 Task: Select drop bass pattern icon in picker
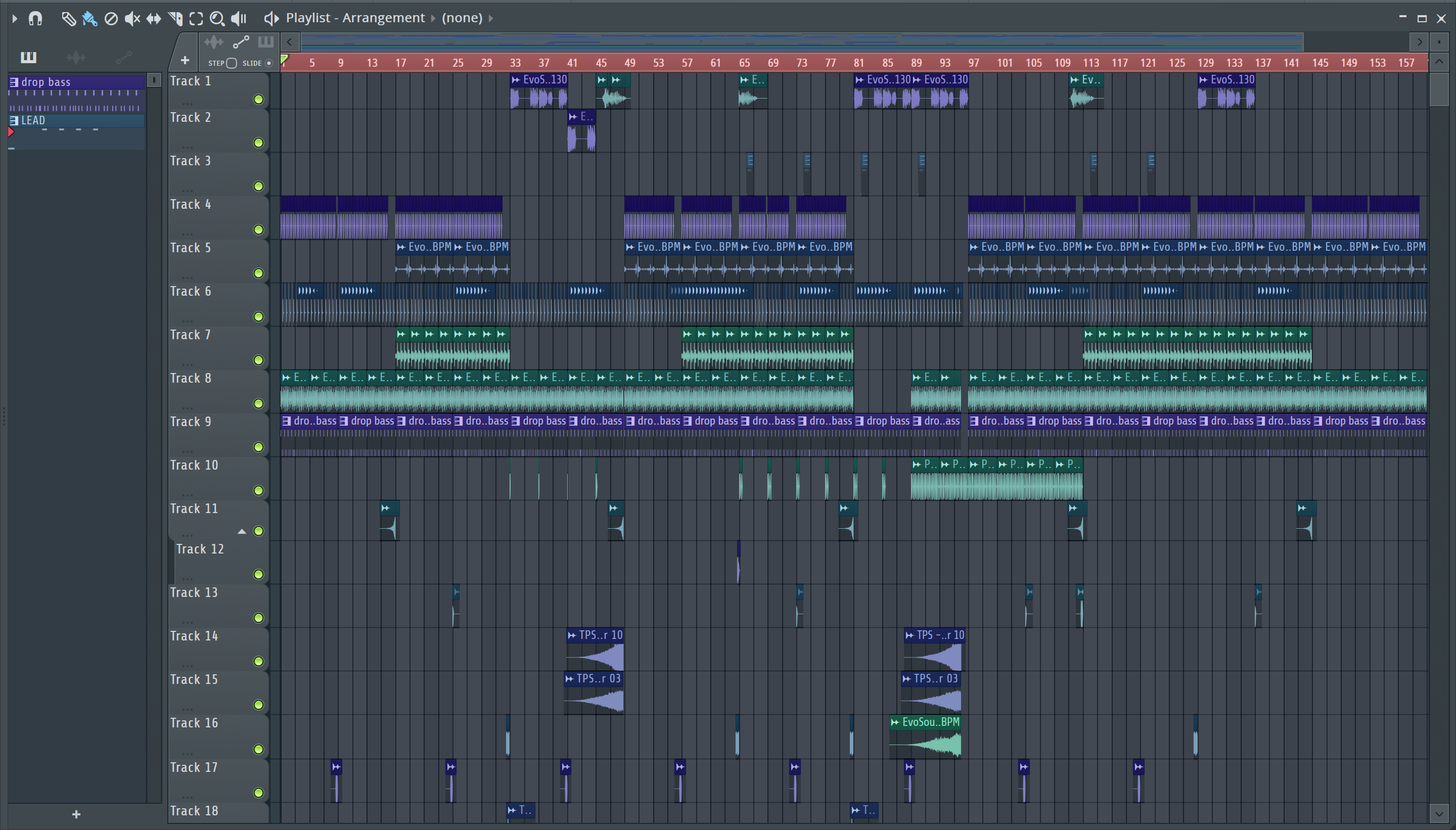coord(14,82)
